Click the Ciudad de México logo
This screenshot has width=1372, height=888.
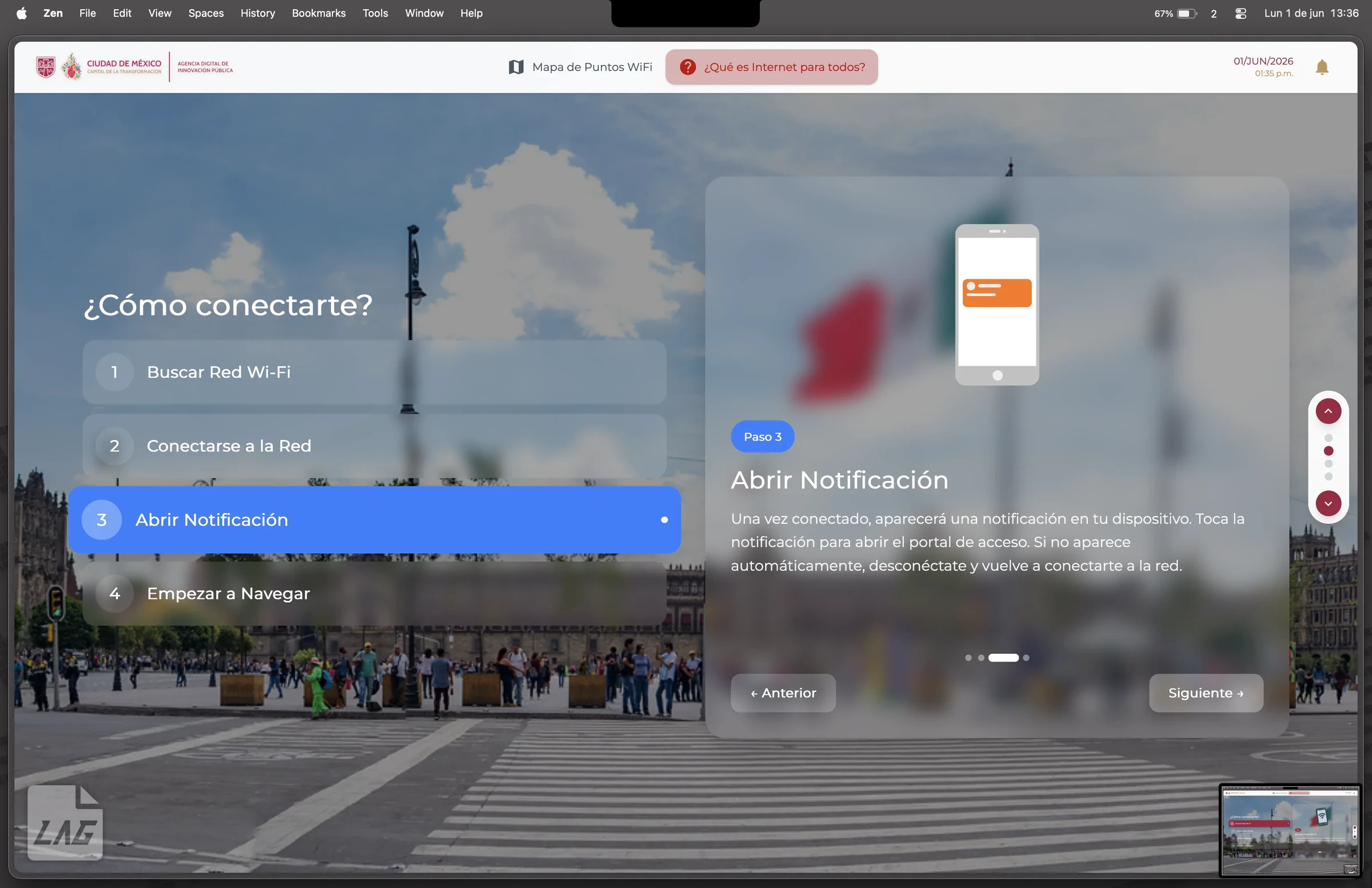[x=98, y=67]
